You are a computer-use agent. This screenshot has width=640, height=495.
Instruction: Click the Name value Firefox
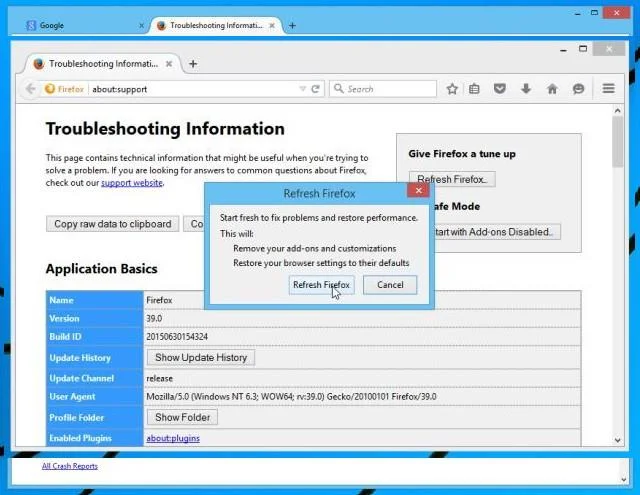coord(159,300)
